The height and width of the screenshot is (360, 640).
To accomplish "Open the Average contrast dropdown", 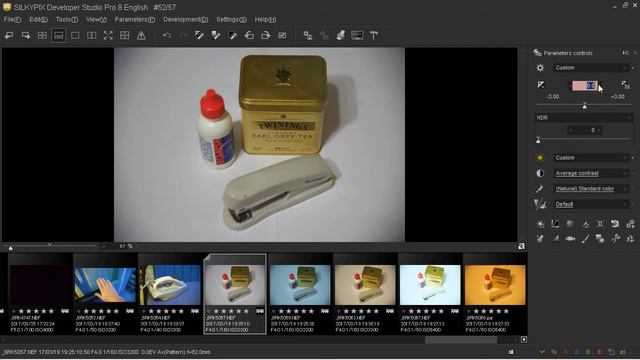I will (591, 173).
